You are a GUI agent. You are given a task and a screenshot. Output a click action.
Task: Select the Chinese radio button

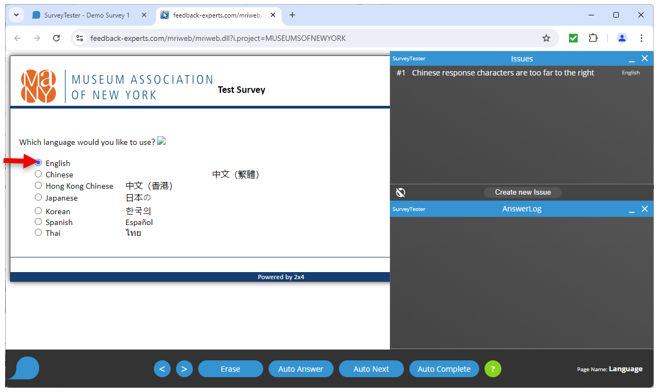point(38,174)
